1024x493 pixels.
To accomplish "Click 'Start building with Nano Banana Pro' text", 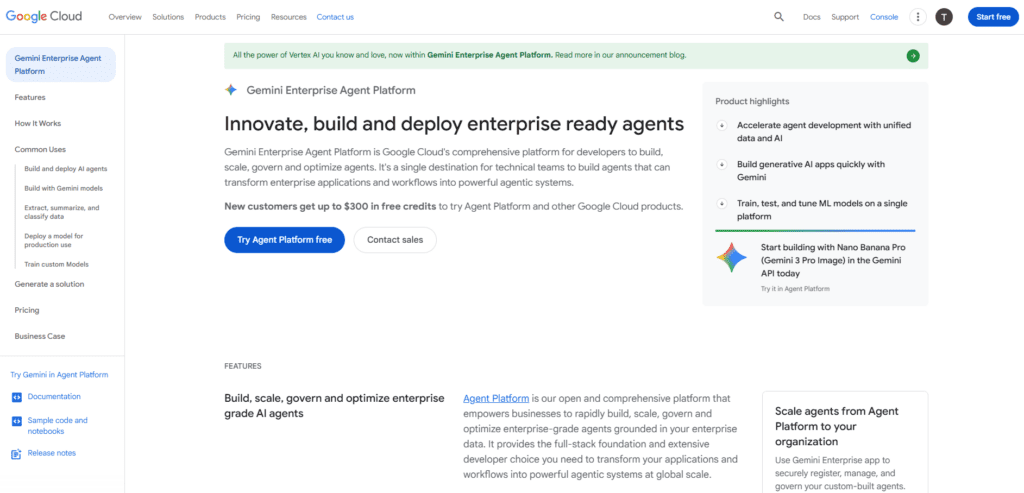I will (x=833, y=261).
